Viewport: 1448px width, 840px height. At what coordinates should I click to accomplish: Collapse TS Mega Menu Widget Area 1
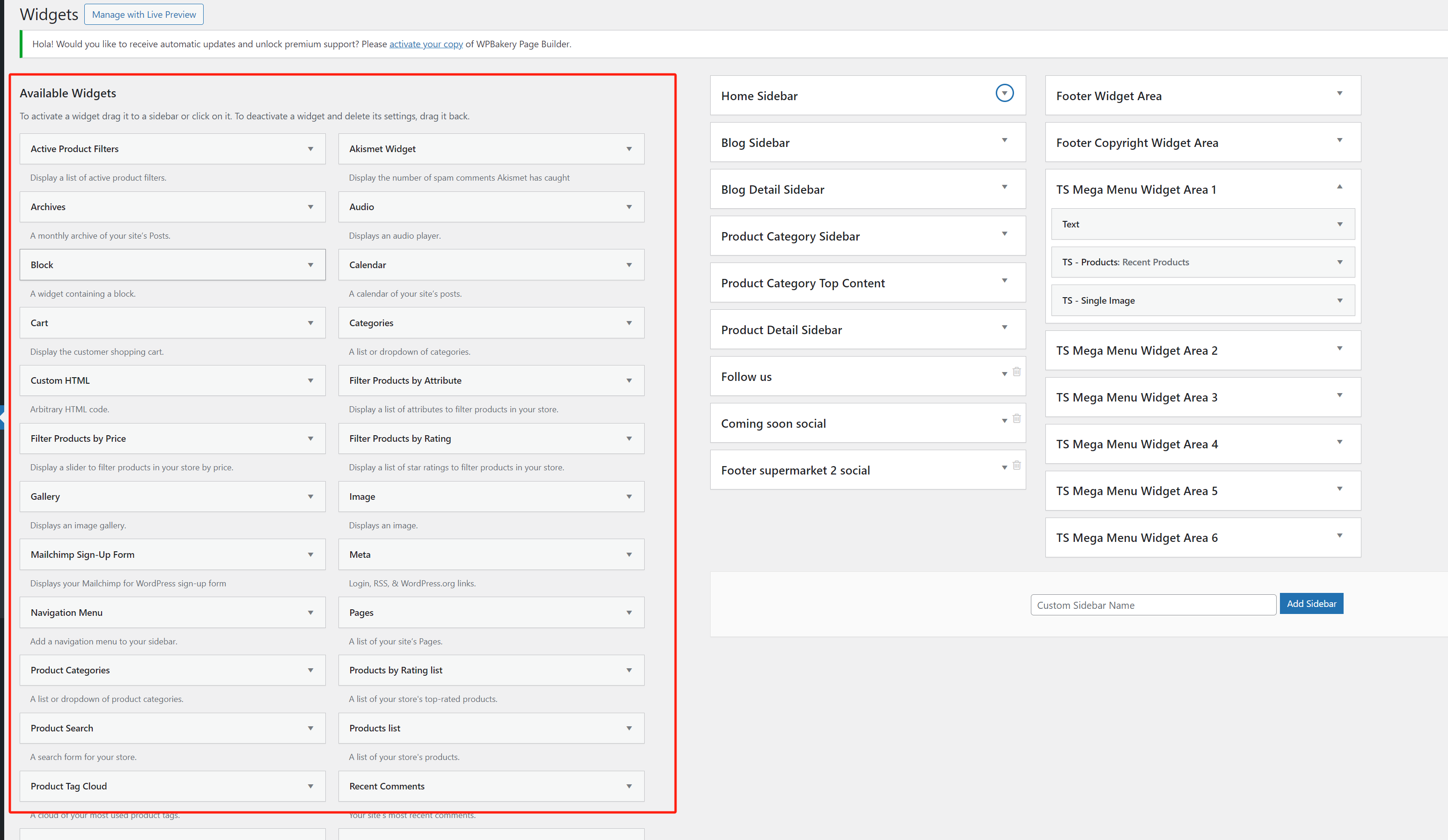coord(1339,187)
